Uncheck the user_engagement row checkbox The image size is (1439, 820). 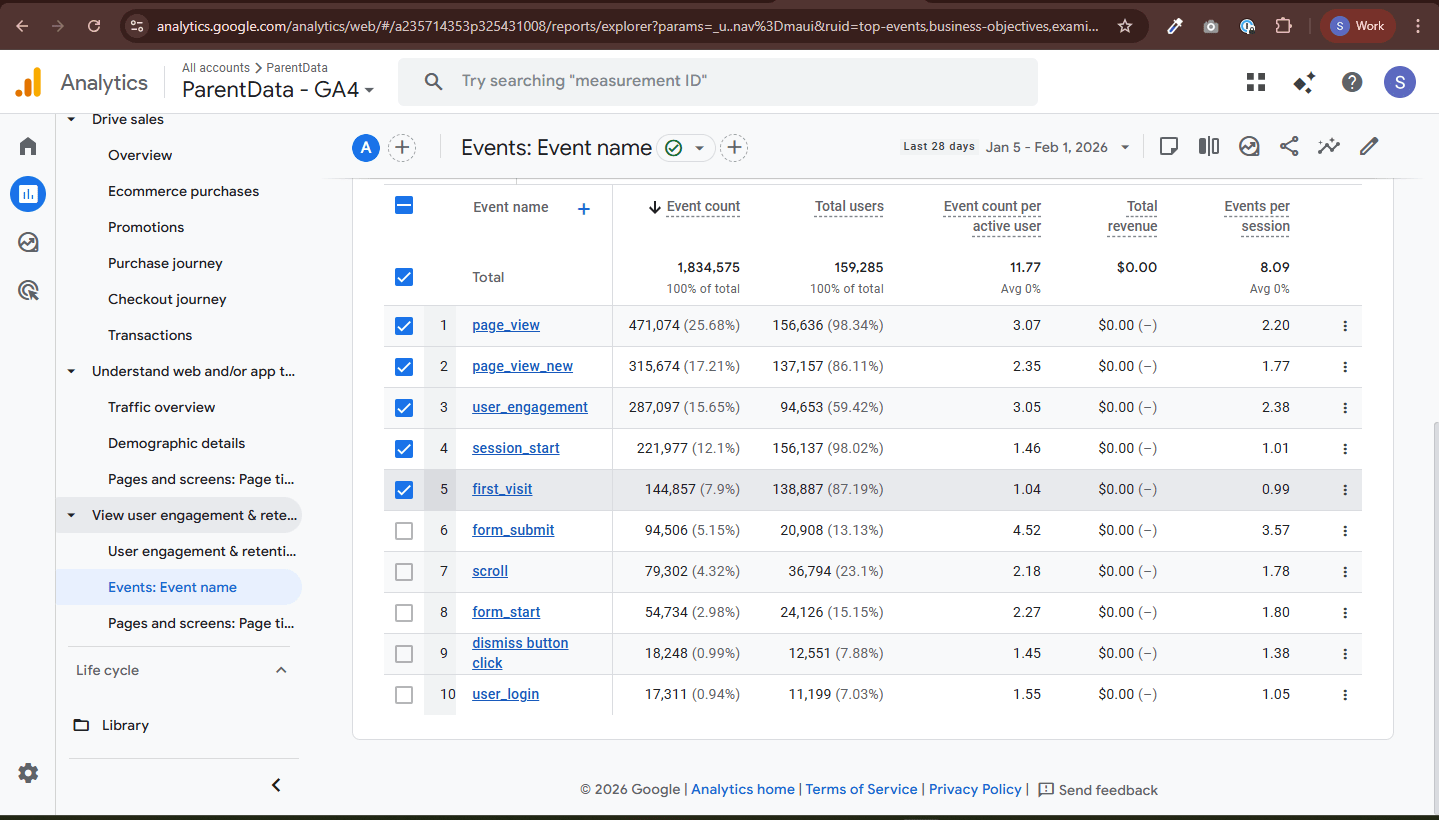404,408
